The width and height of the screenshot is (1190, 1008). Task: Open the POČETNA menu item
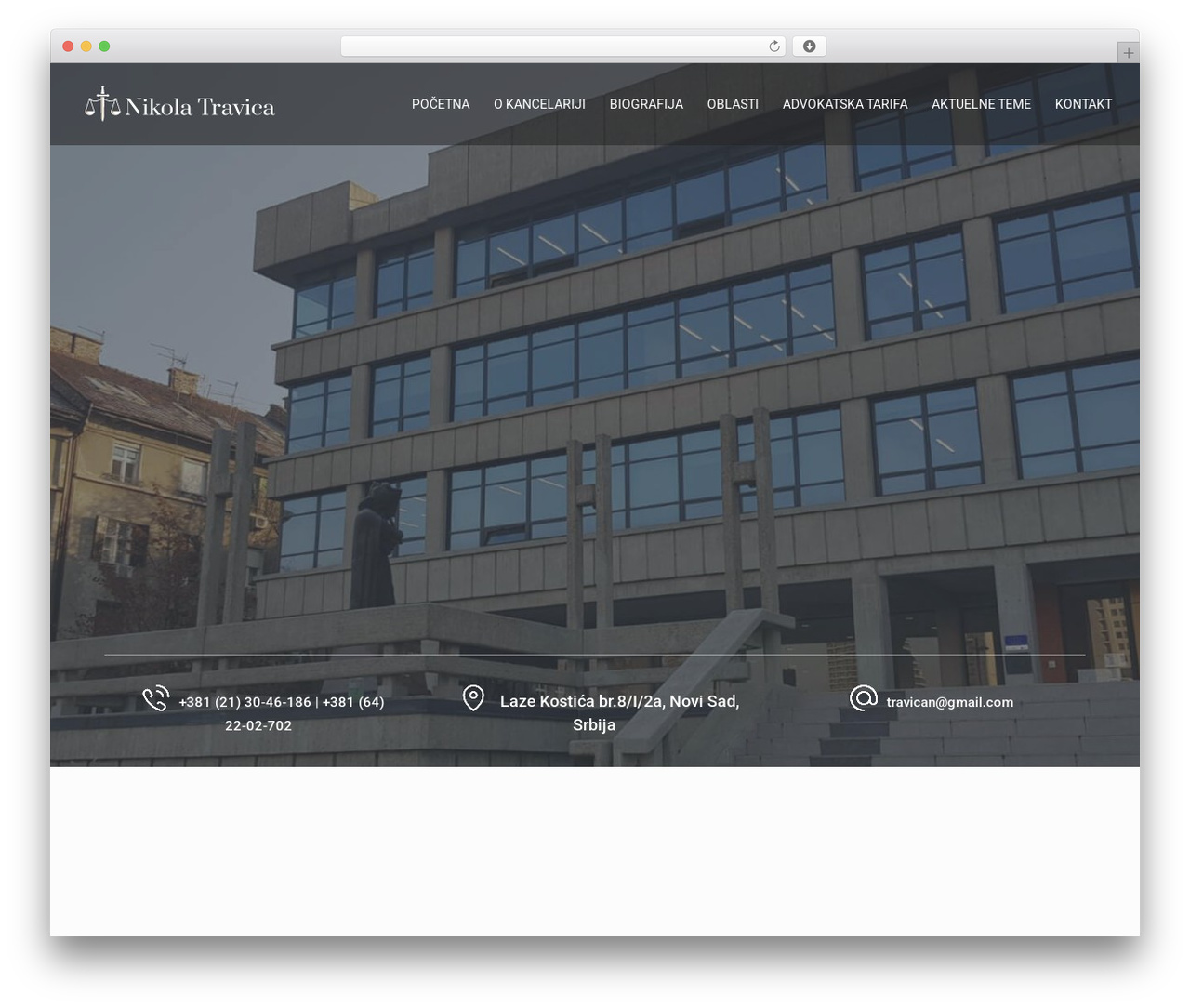[441, 104]
